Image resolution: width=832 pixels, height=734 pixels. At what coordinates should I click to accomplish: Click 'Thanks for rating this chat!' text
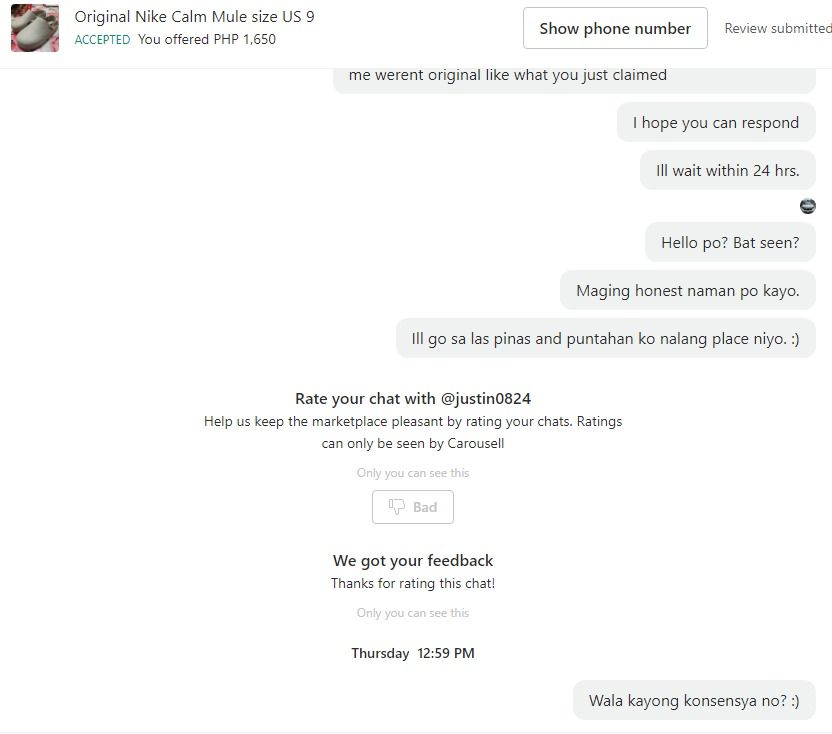coord(413,583)
